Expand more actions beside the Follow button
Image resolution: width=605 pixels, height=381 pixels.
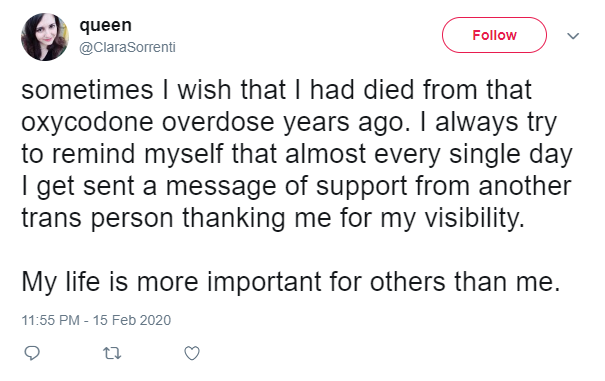pos(573,36)
